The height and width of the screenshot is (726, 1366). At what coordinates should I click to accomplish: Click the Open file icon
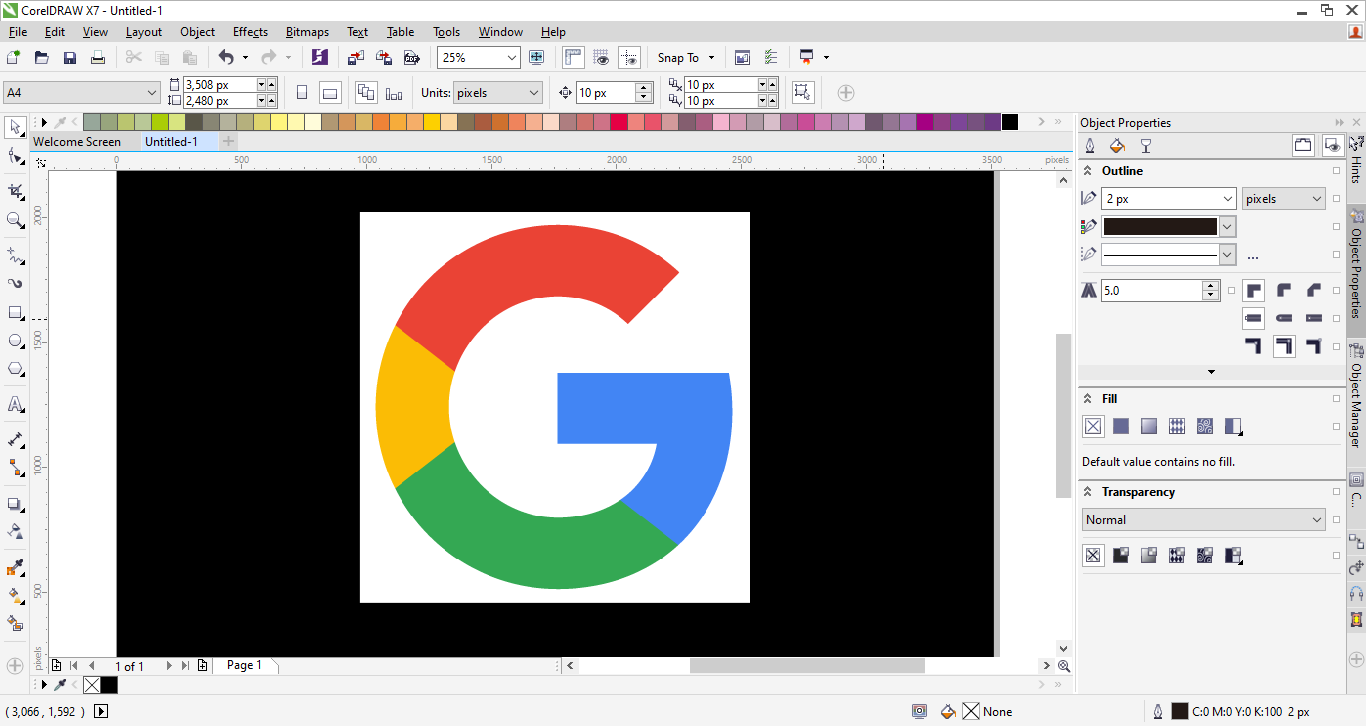(x=42, y=58)
